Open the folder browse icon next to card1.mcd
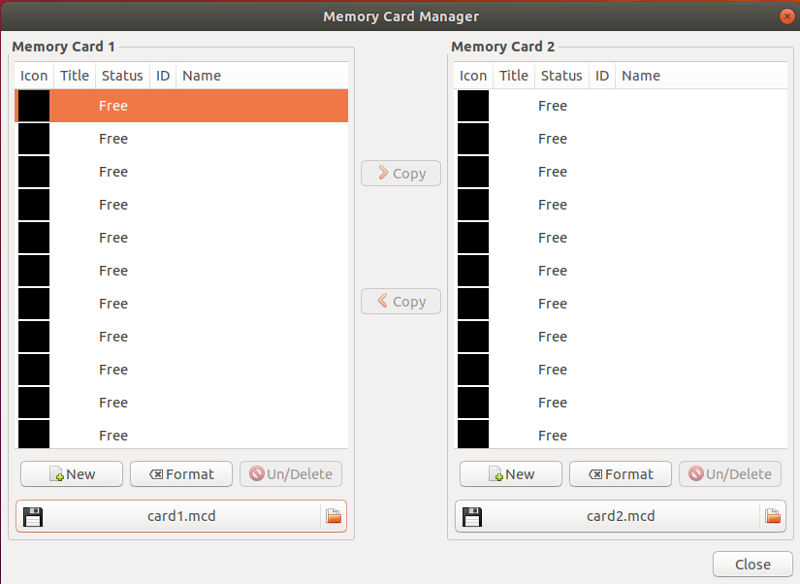This screenshot has height=584, width=800. coord(333,516)
